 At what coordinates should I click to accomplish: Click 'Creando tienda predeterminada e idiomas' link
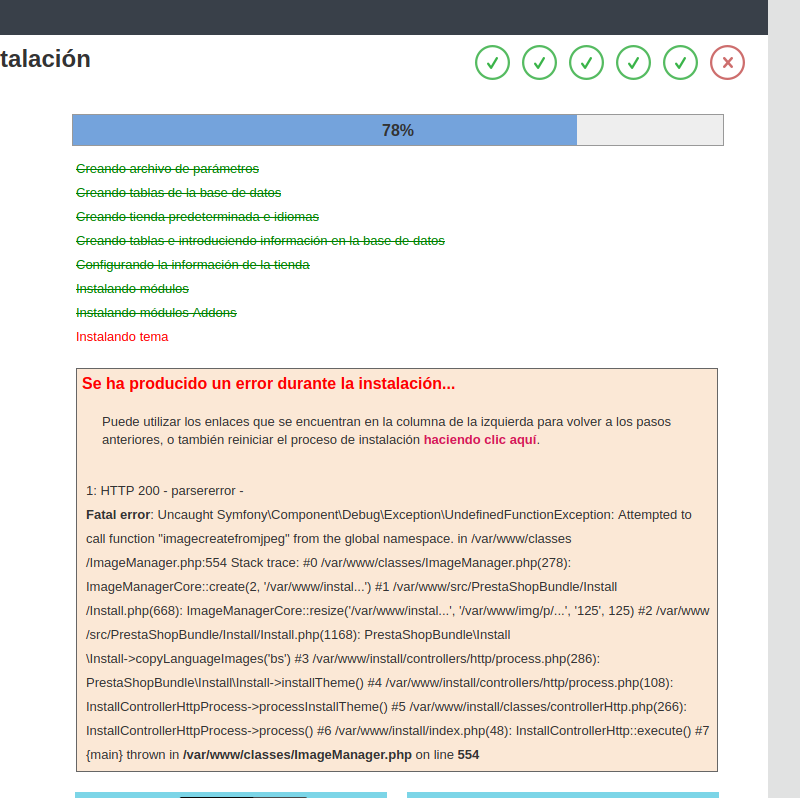tap(197, 216)
